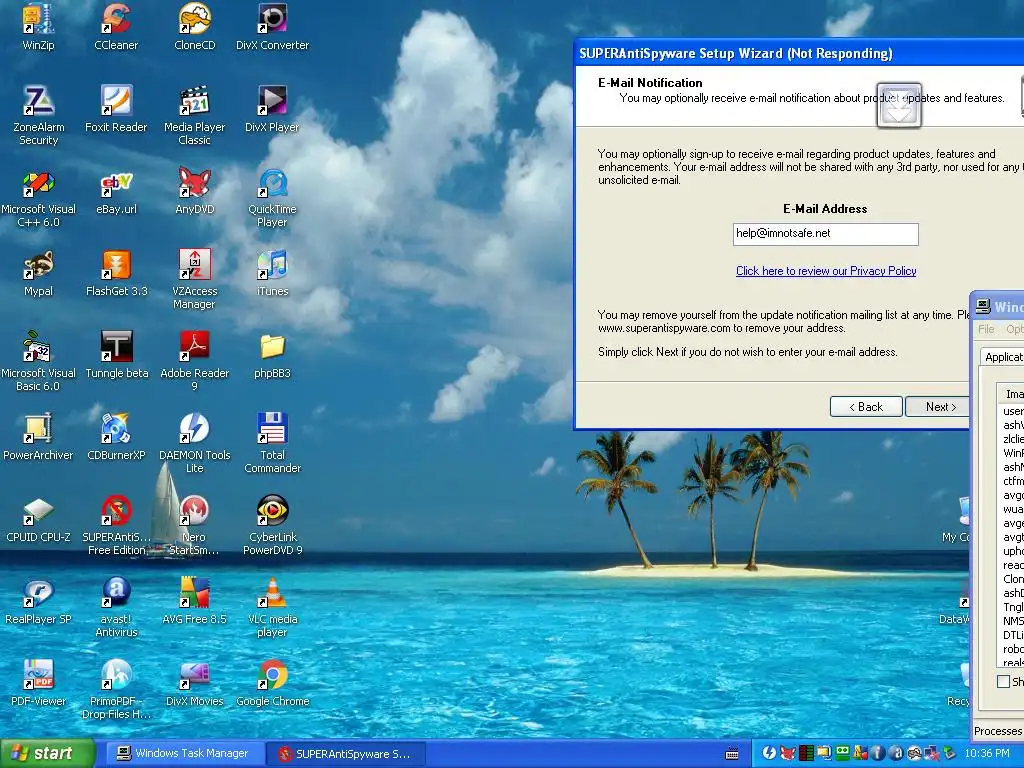
Task: Open File menu in Task Manager
Action: point(986,329)
